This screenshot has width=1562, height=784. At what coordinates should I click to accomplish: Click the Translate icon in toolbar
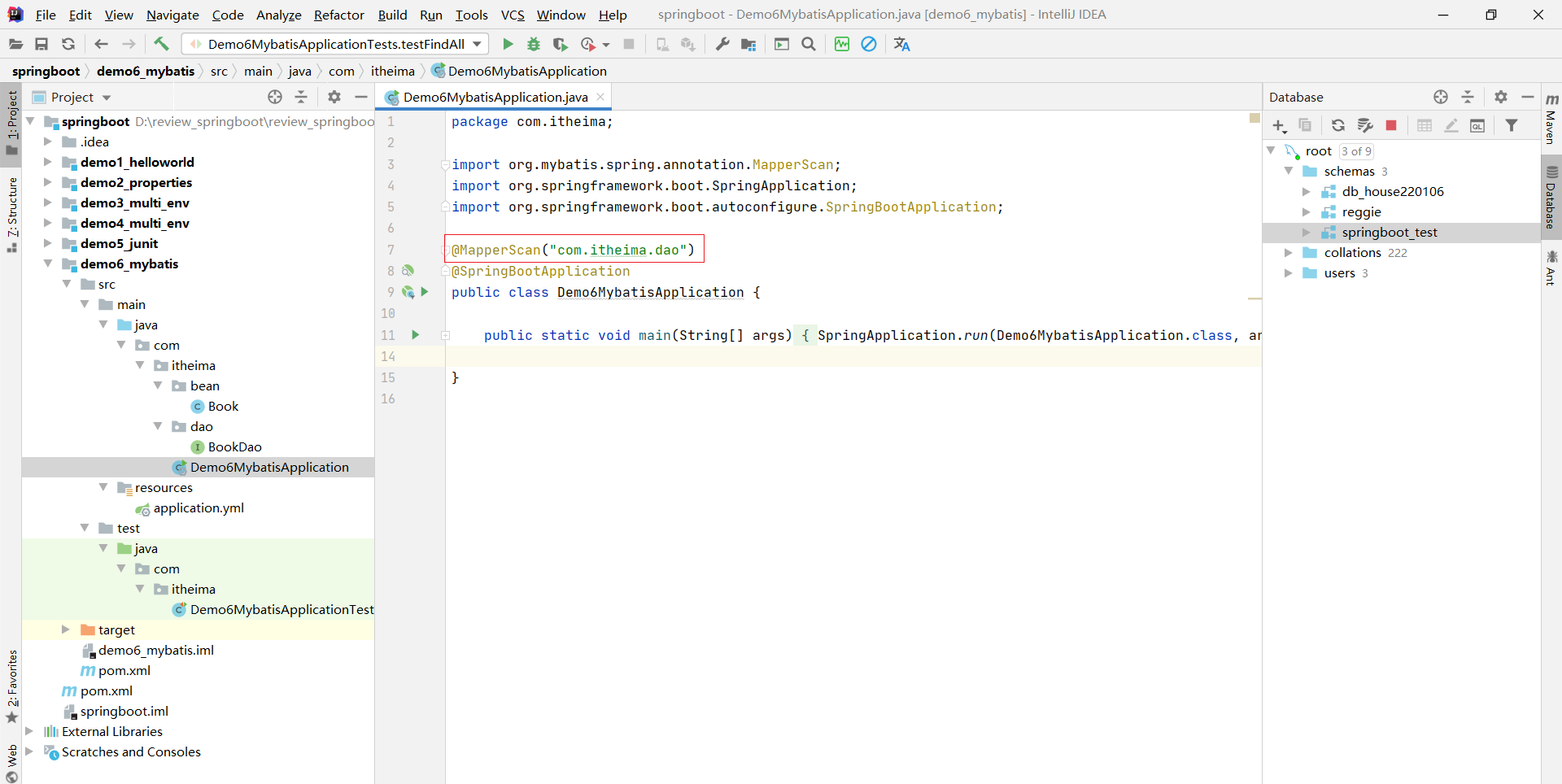pos(901,44)
